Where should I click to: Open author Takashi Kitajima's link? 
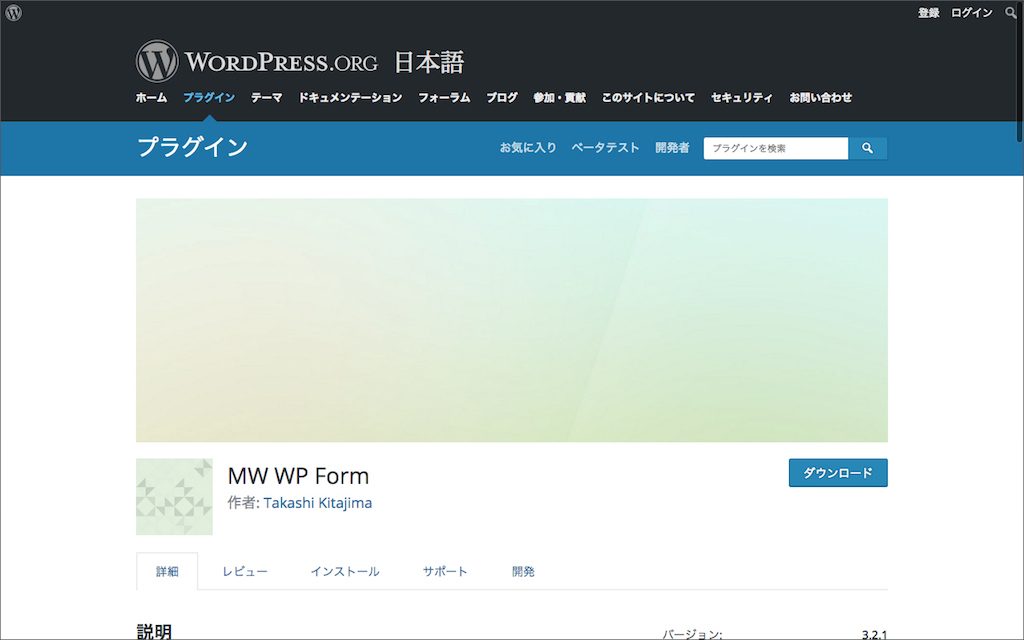(x=317, y=503)
